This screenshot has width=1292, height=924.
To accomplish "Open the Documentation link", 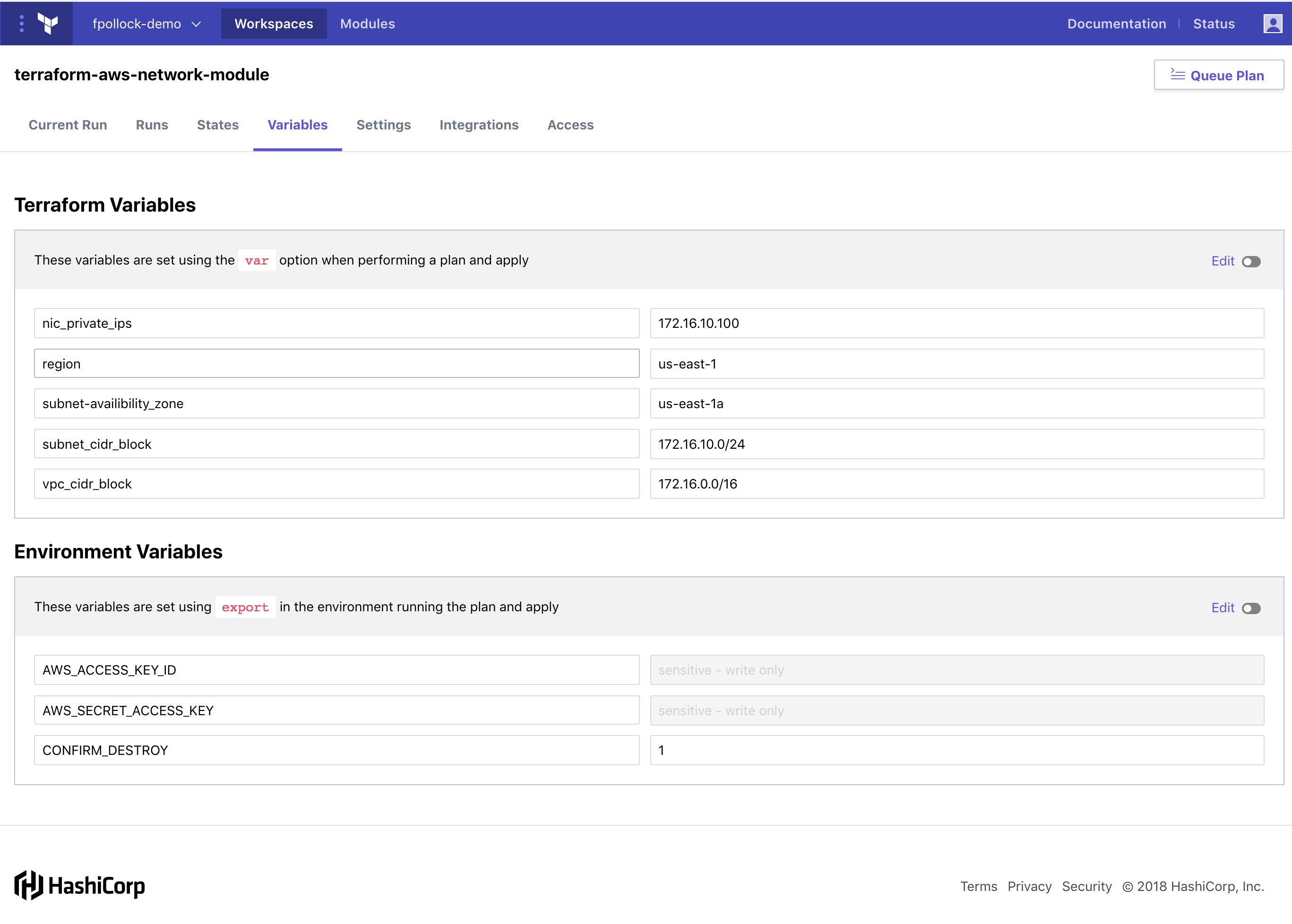I will tap(1116, 23).
